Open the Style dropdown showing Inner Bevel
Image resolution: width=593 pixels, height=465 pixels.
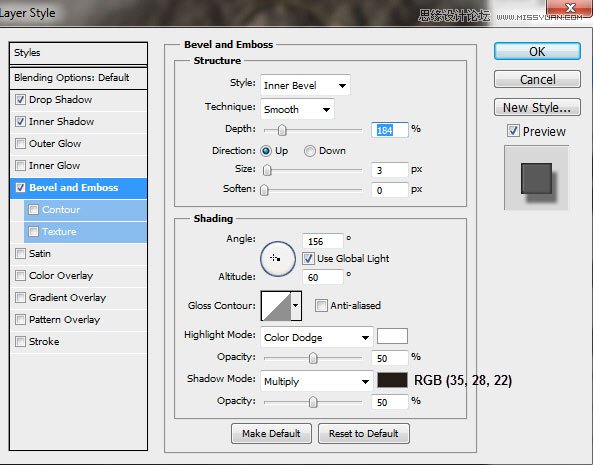coord(305,85)
